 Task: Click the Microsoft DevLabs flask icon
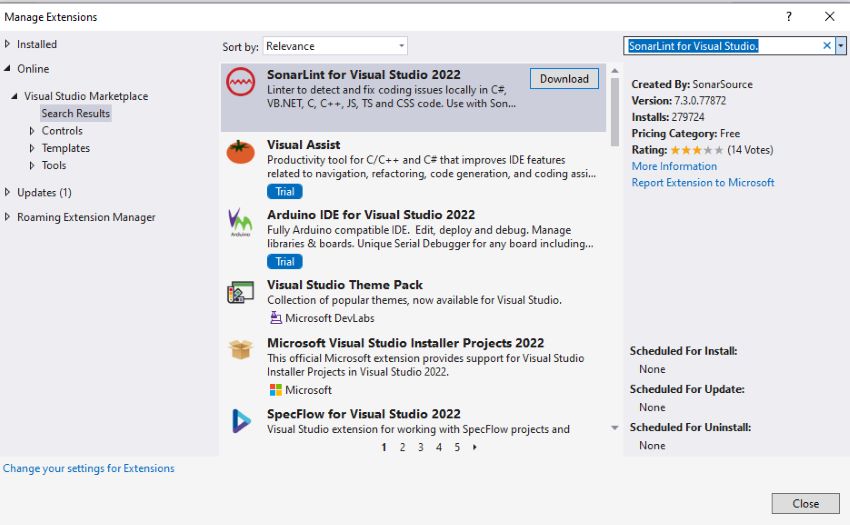[x=276, y=318]
